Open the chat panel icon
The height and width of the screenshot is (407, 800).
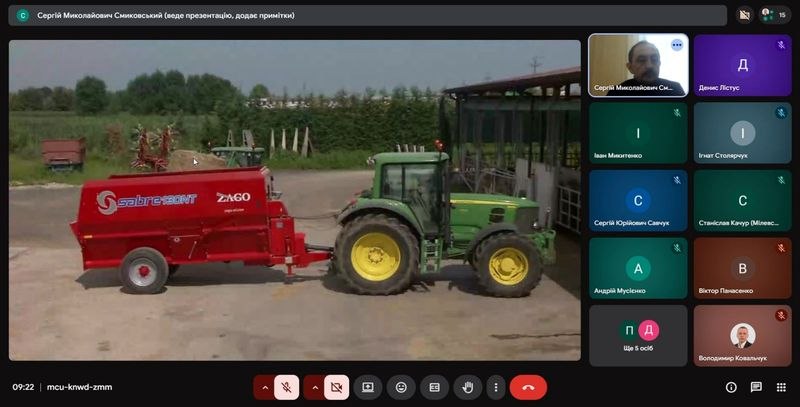(756, 387)
